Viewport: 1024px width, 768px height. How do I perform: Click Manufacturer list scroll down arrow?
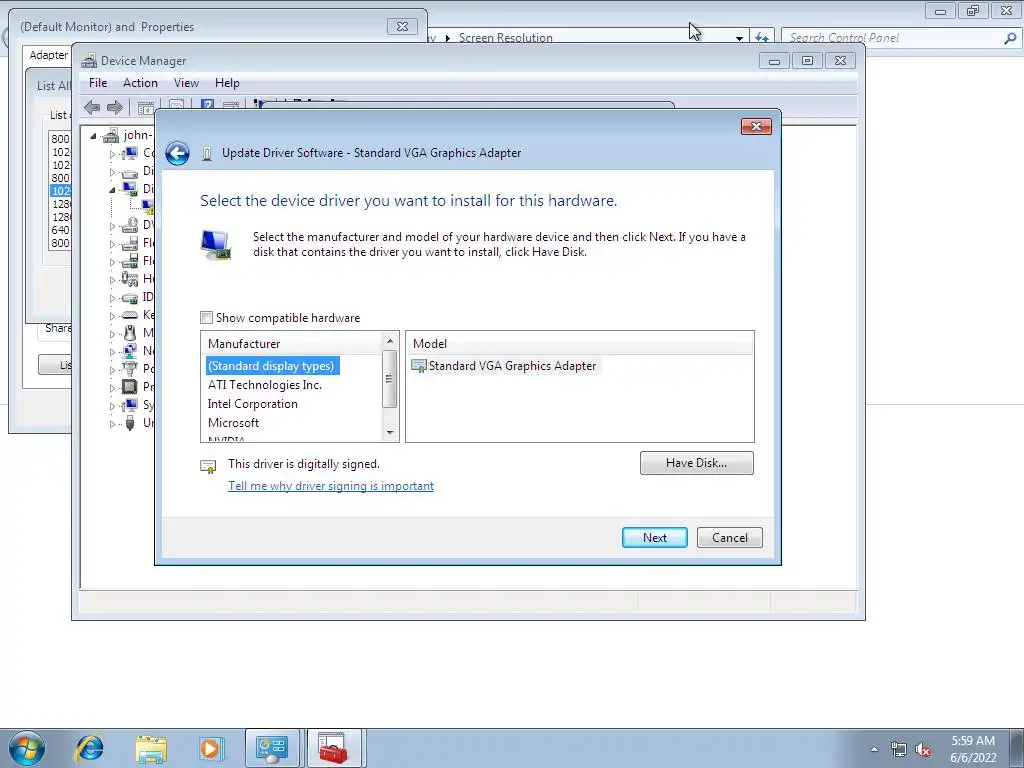390,432
